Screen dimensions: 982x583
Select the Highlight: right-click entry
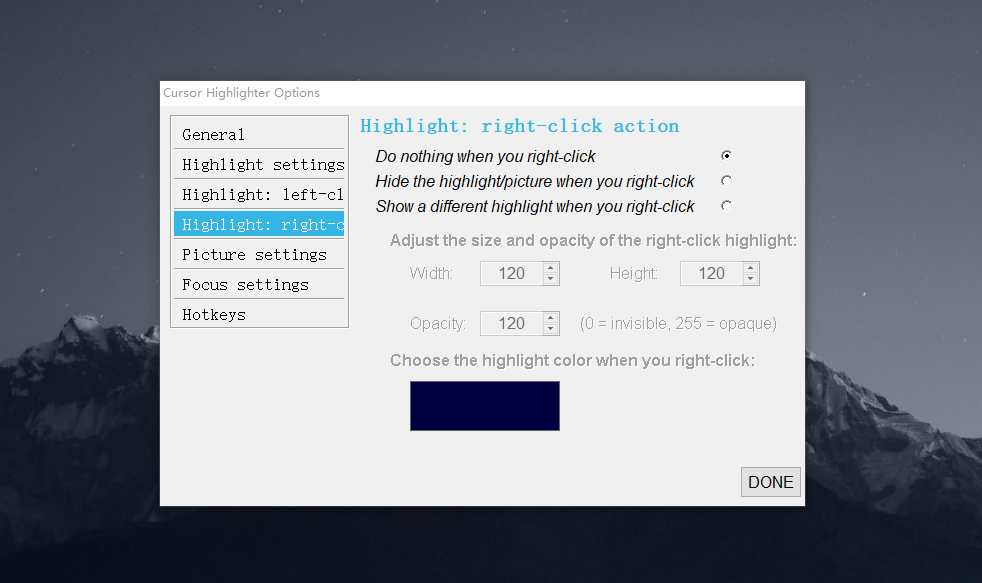click(259, 224)
